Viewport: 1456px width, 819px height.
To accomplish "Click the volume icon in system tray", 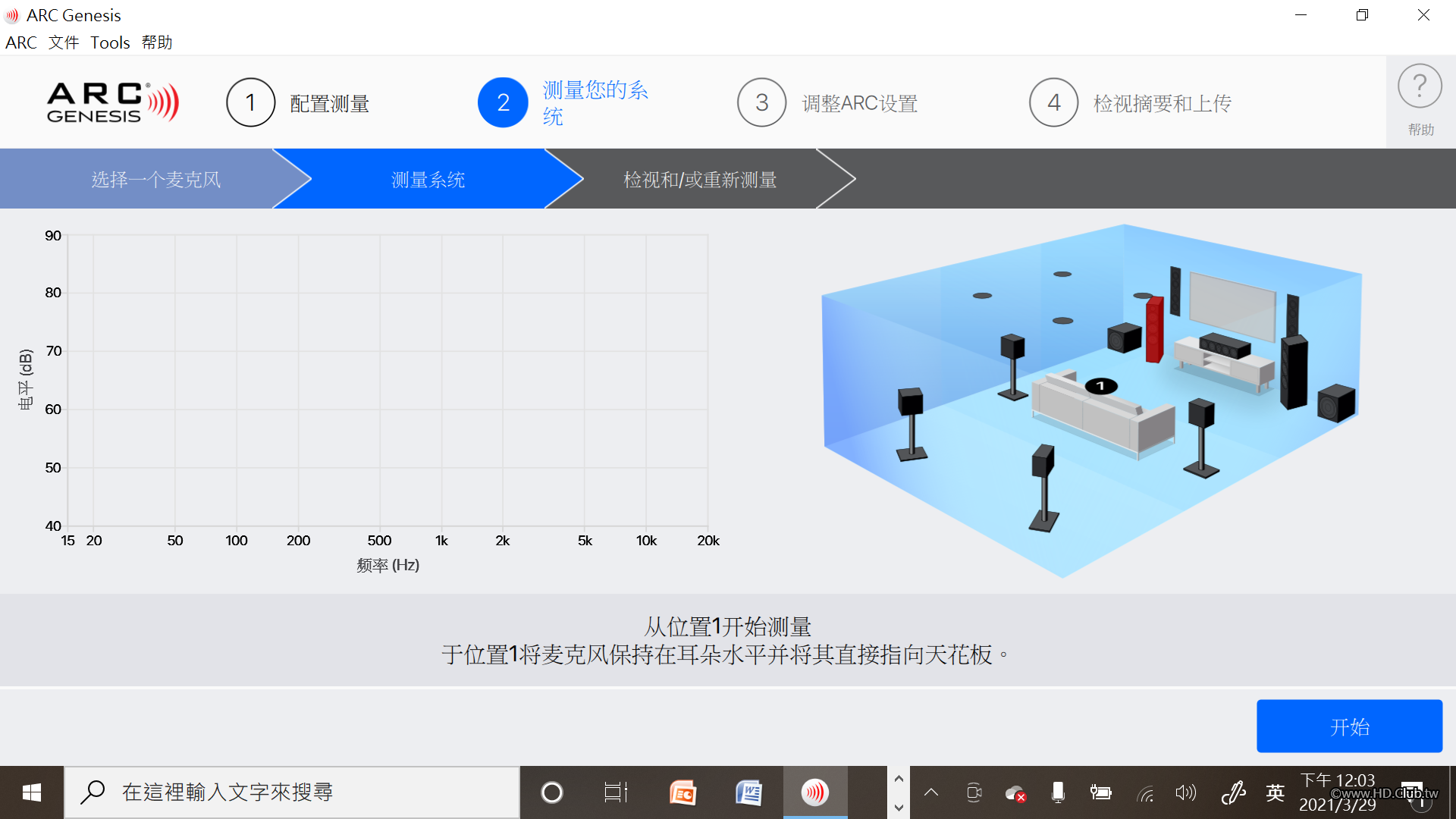I will pyautogui.click(x=1185, y=792).
